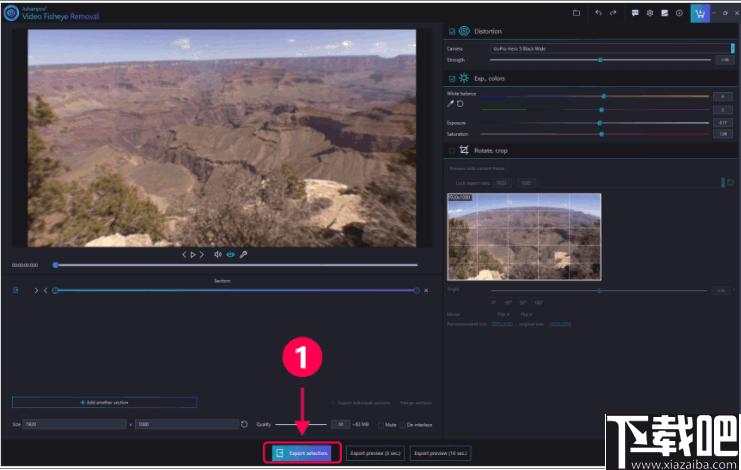Click the Distortion Strength slider handle

pyautogui.click(x=600, y=60)
